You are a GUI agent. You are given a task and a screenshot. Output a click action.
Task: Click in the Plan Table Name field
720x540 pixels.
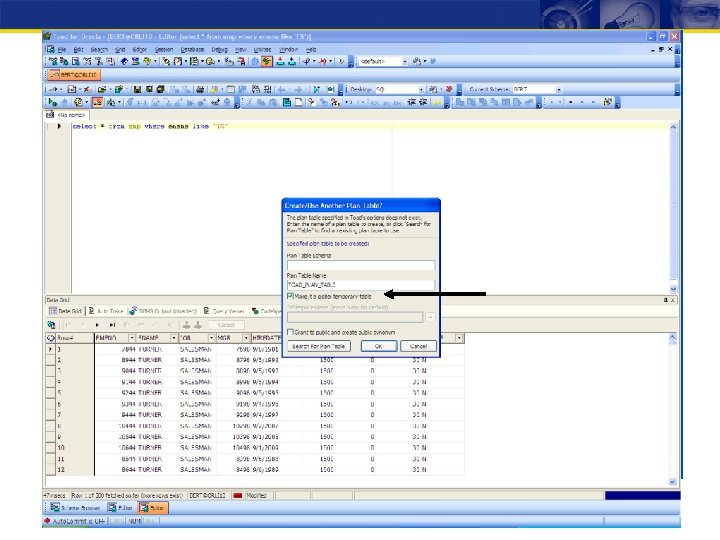[x=360, y=285]
